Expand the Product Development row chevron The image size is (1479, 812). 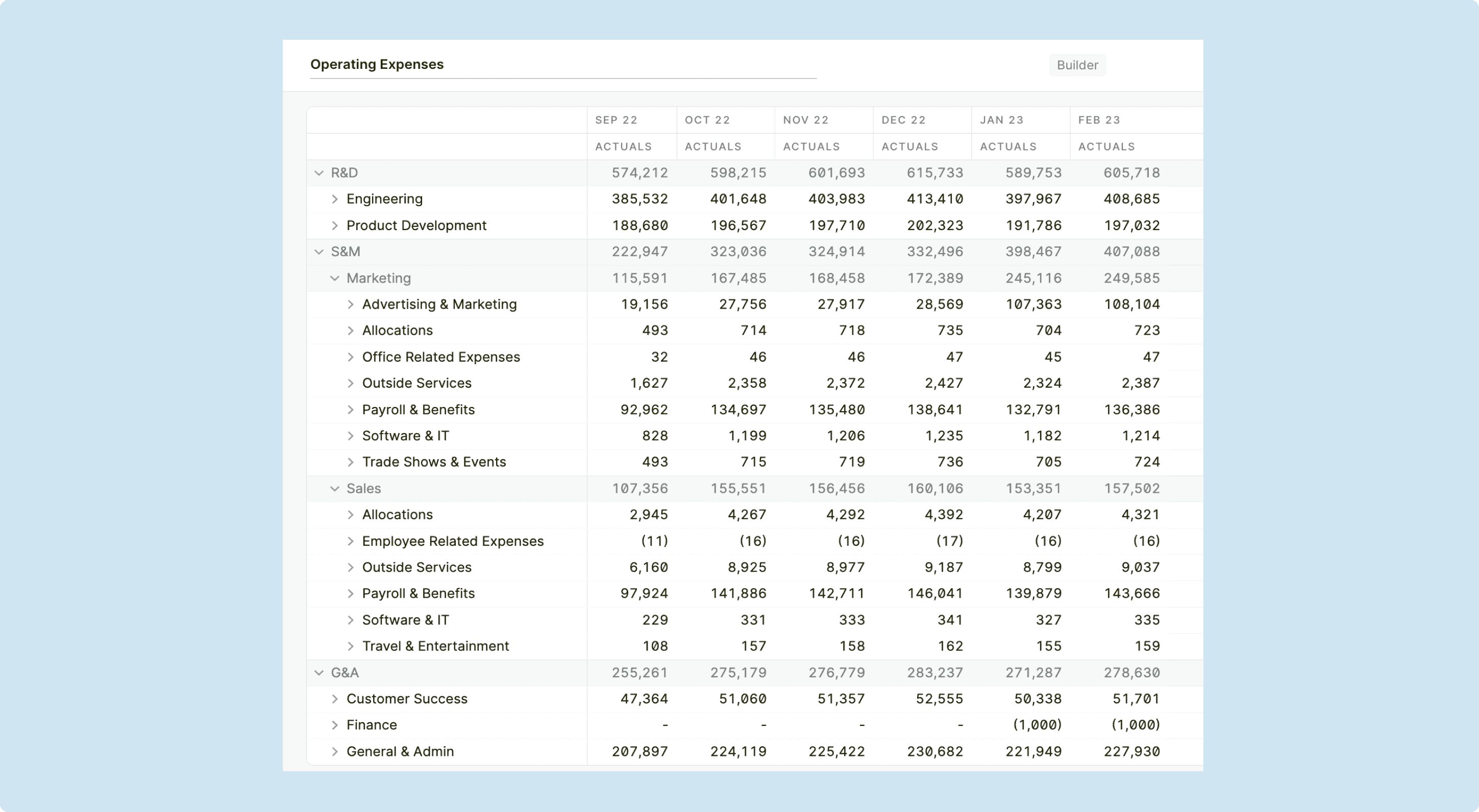pyautogui.click(x=335, y=225)
